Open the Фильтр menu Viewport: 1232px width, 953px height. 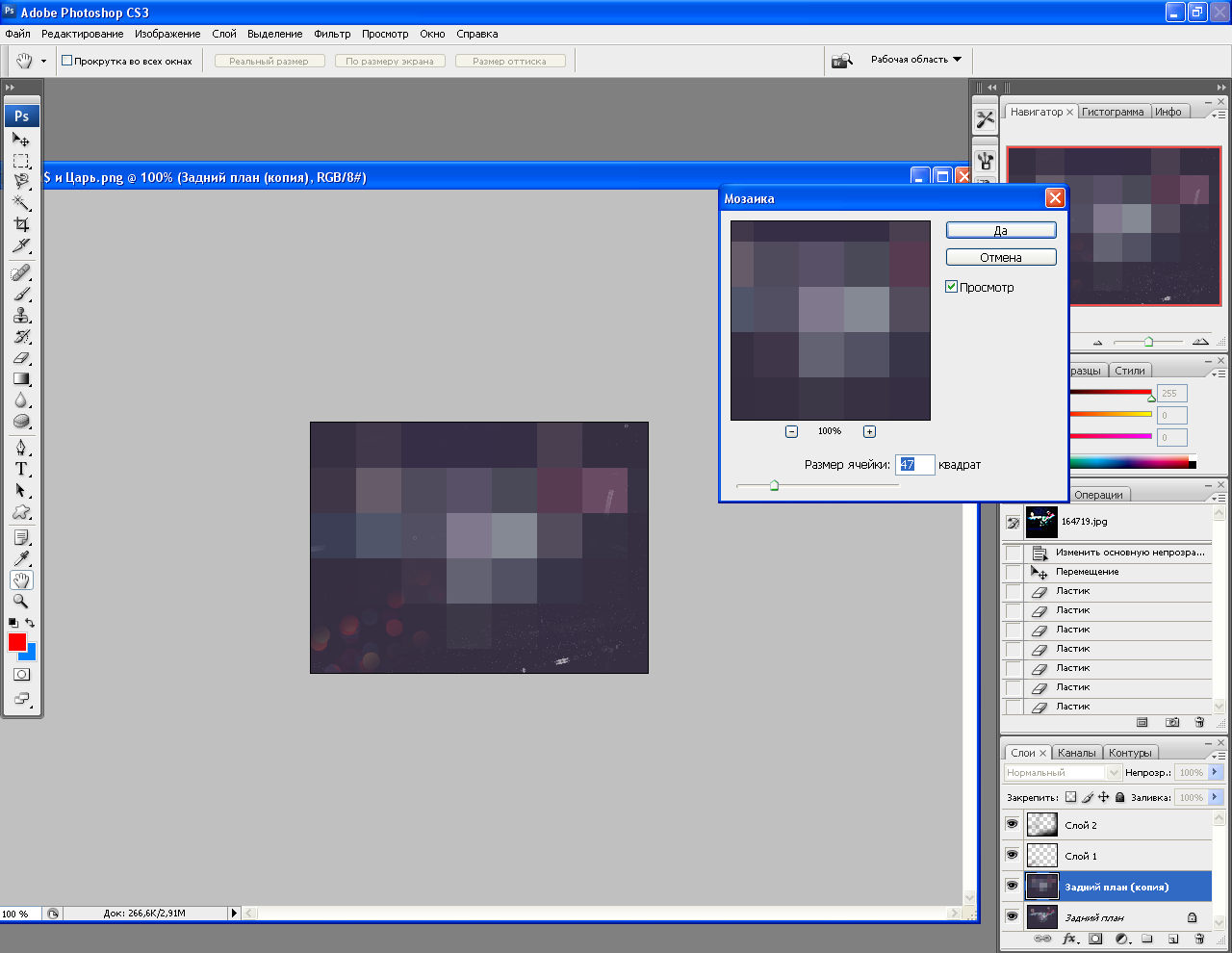(x=332, y=34)
